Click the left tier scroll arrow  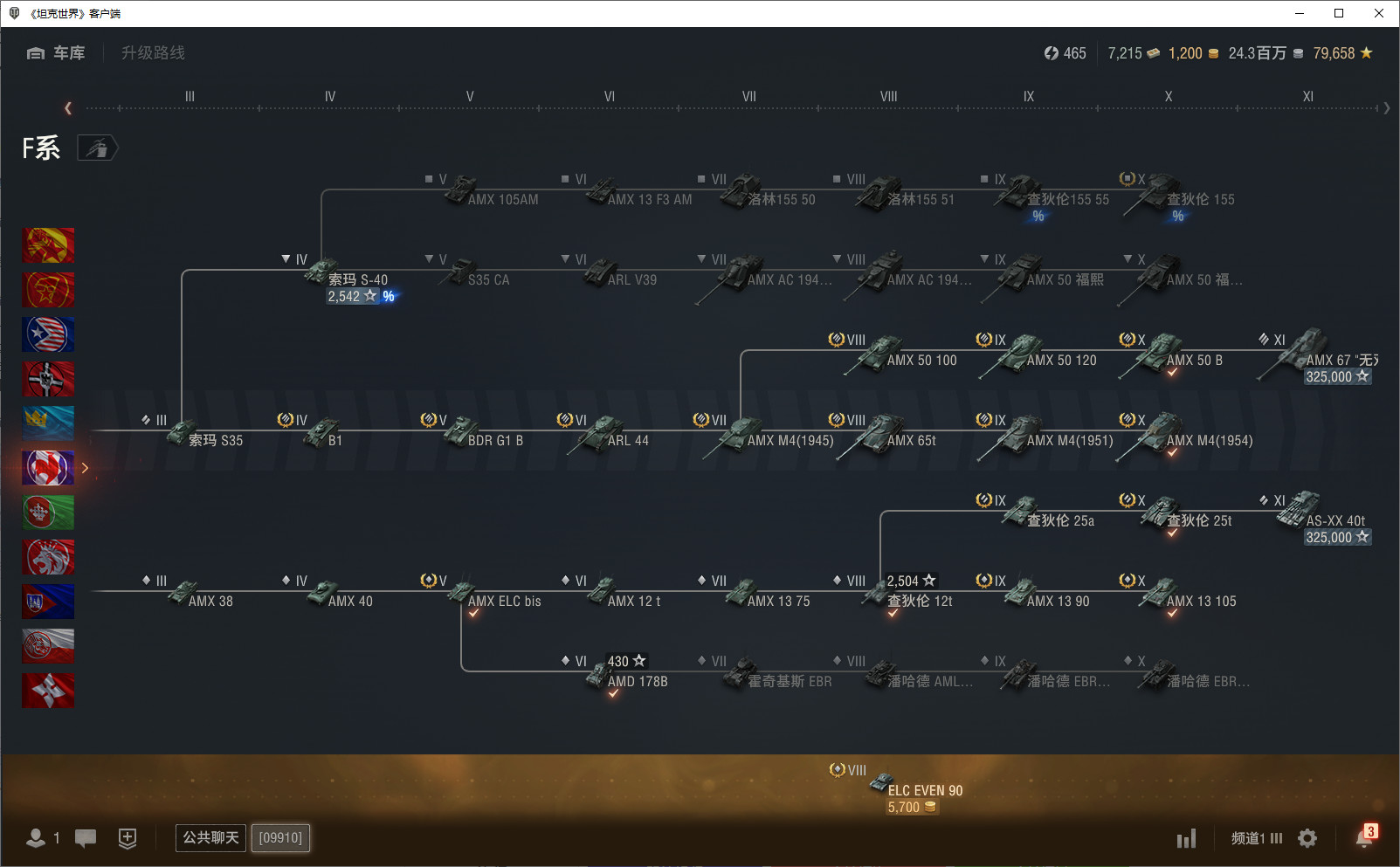point(68,108)
